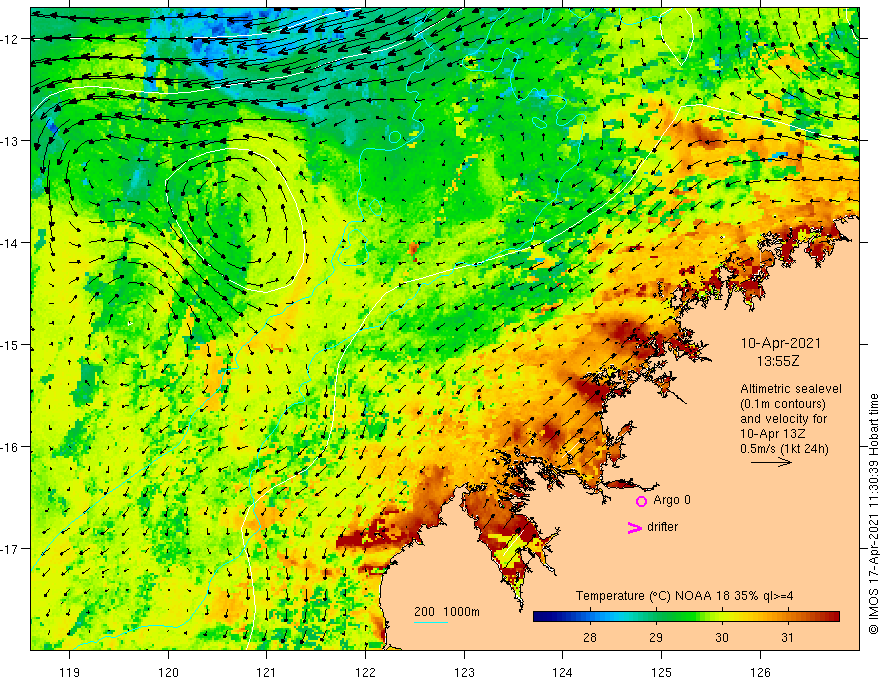Click the time label 13:55Z
Screen dimensions: 880x680
click(778, 361)
